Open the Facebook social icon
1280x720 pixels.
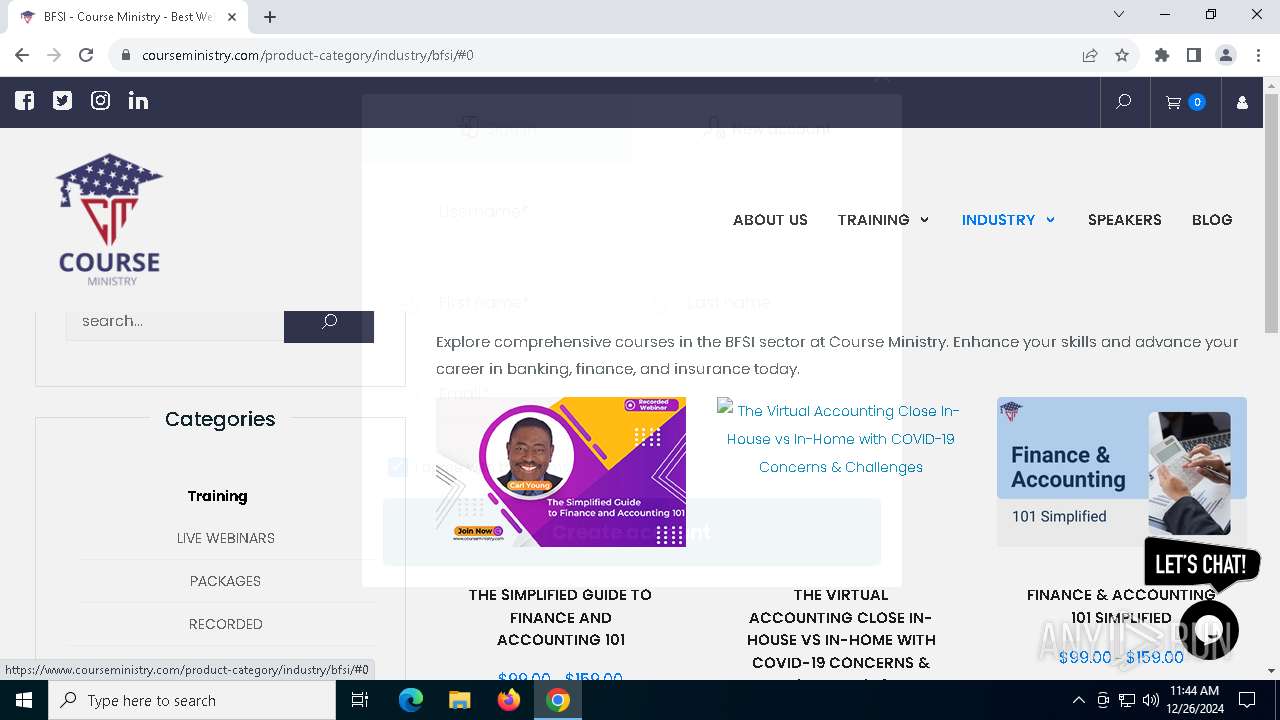click(25, 101)
